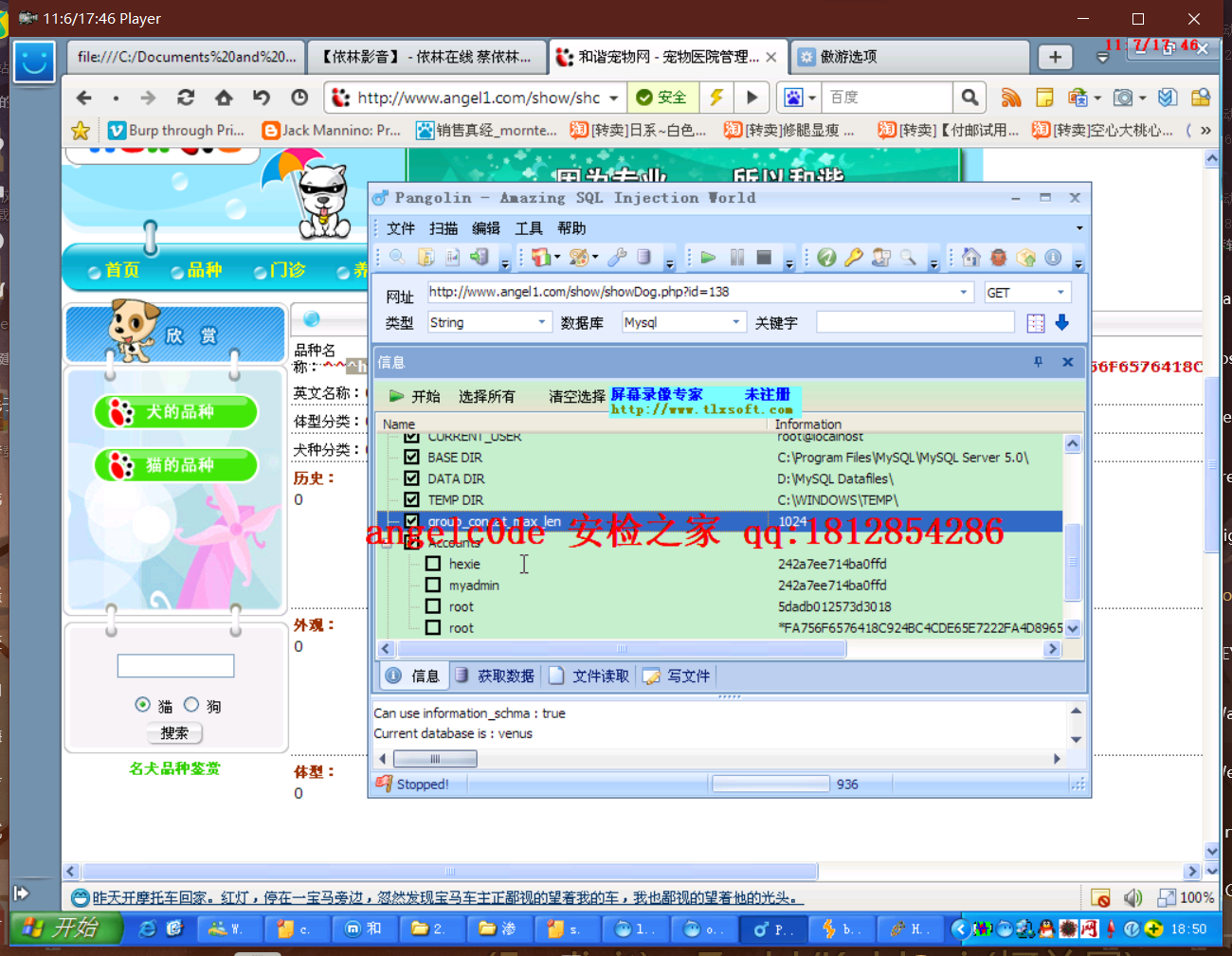This screenshot has height=956, width=1232.
Task: Click Pangolin green check circle icon
Action: click(826, 258)
